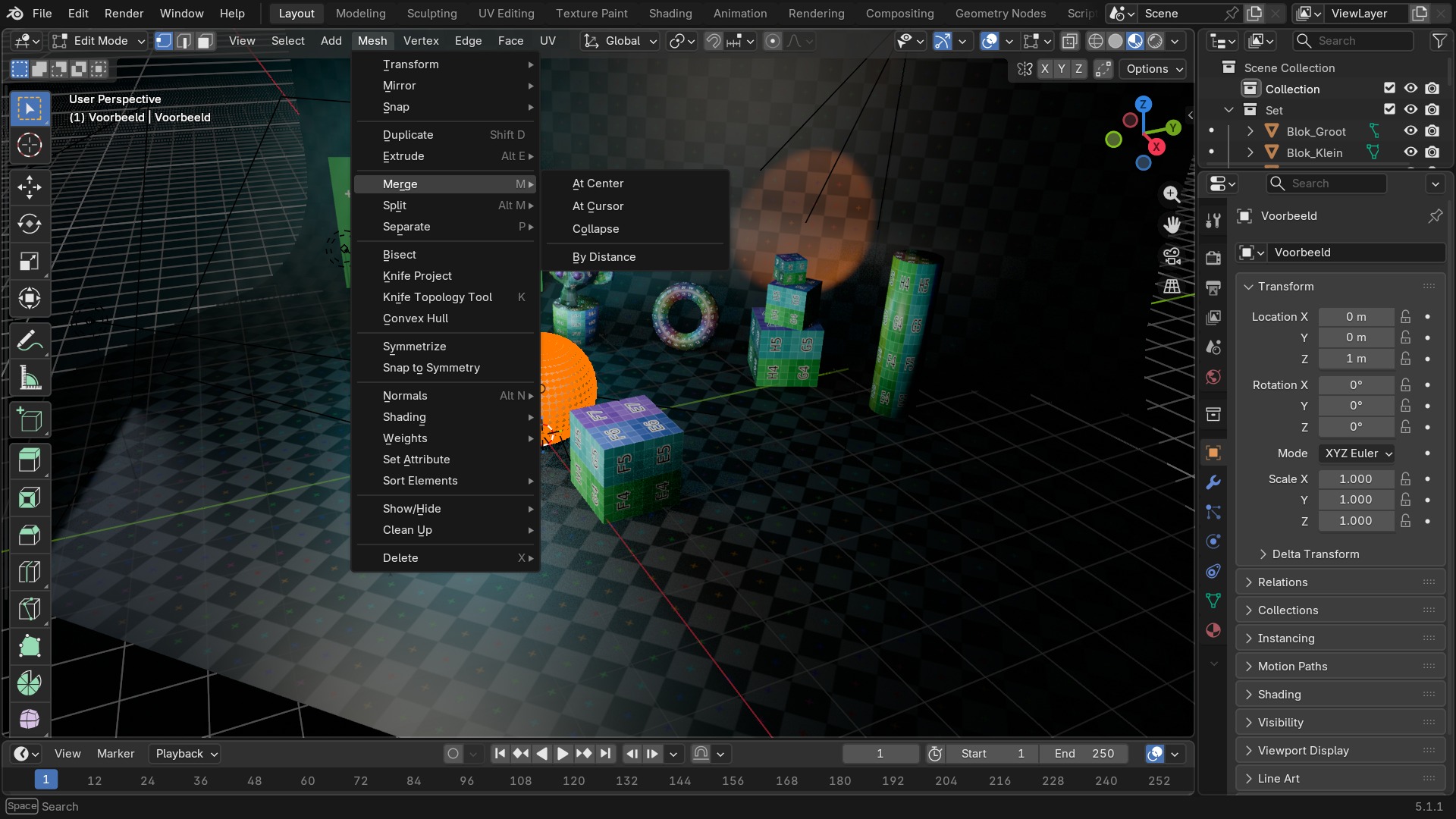Open the Global transform orientation dropdown
1456x819 pixels.
click(x=620, y=41)
